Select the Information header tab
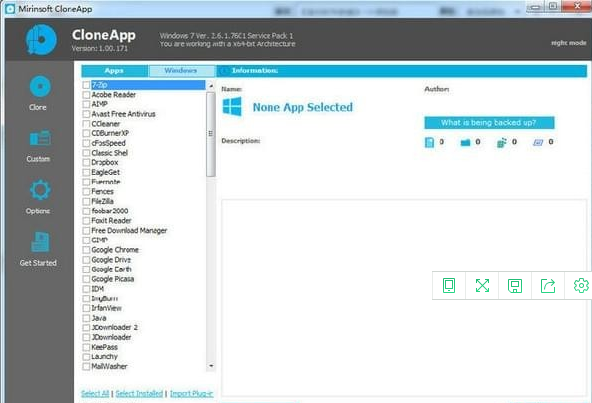 click(402, 71)
